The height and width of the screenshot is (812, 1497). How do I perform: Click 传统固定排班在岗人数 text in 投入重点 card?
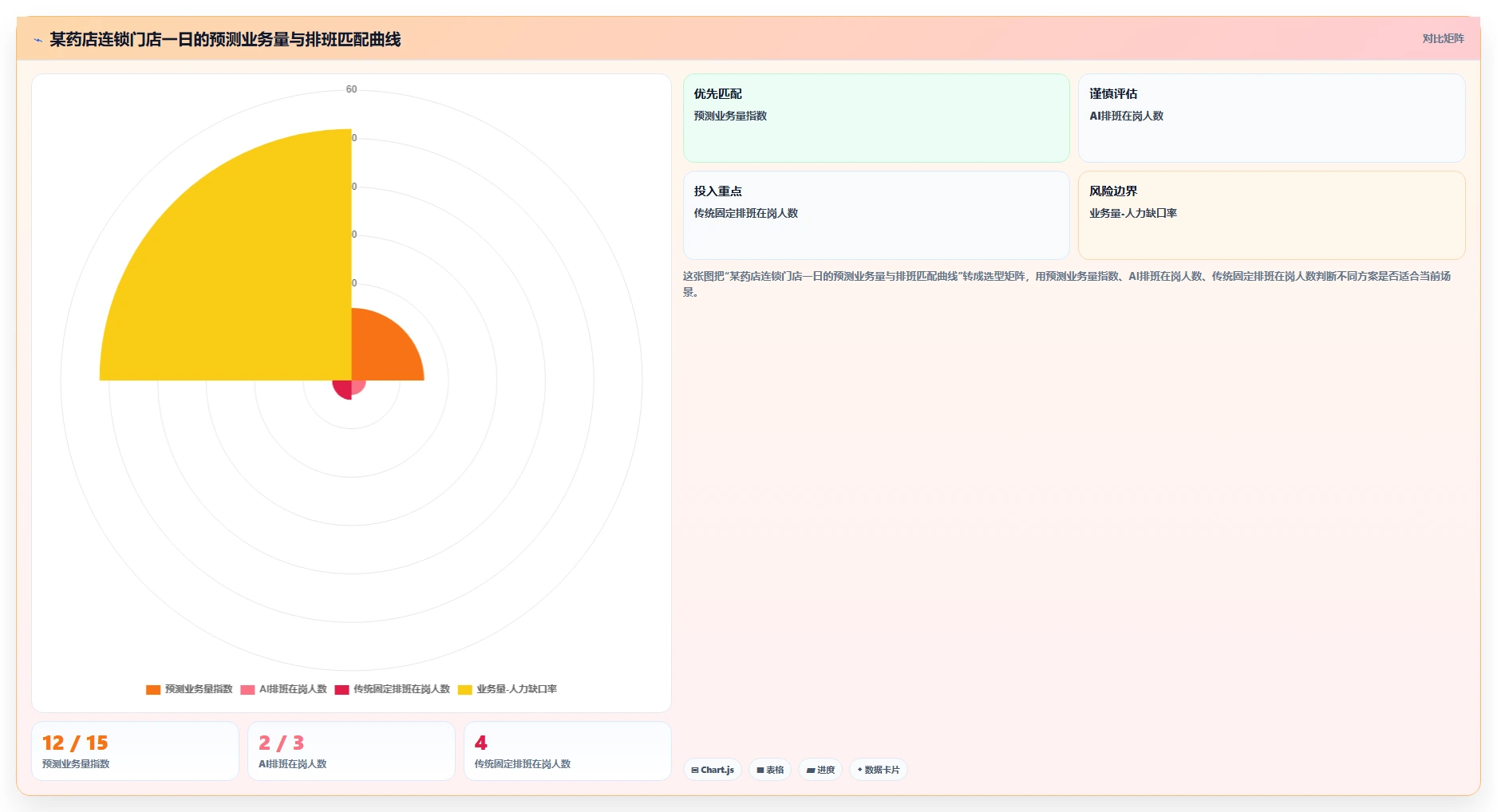[745, 213]
